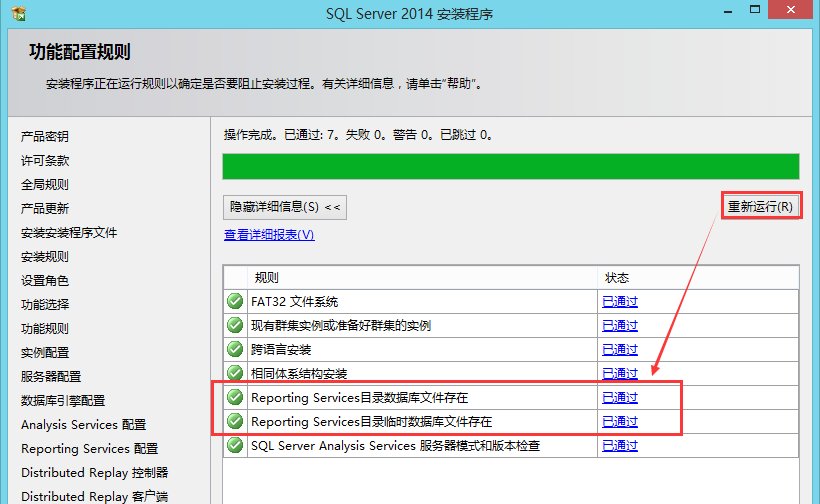This screenshot has width=820, height=504.
Task: Select Distributed Replay 控制器 step in sidebar
Action: click(95, 473)
